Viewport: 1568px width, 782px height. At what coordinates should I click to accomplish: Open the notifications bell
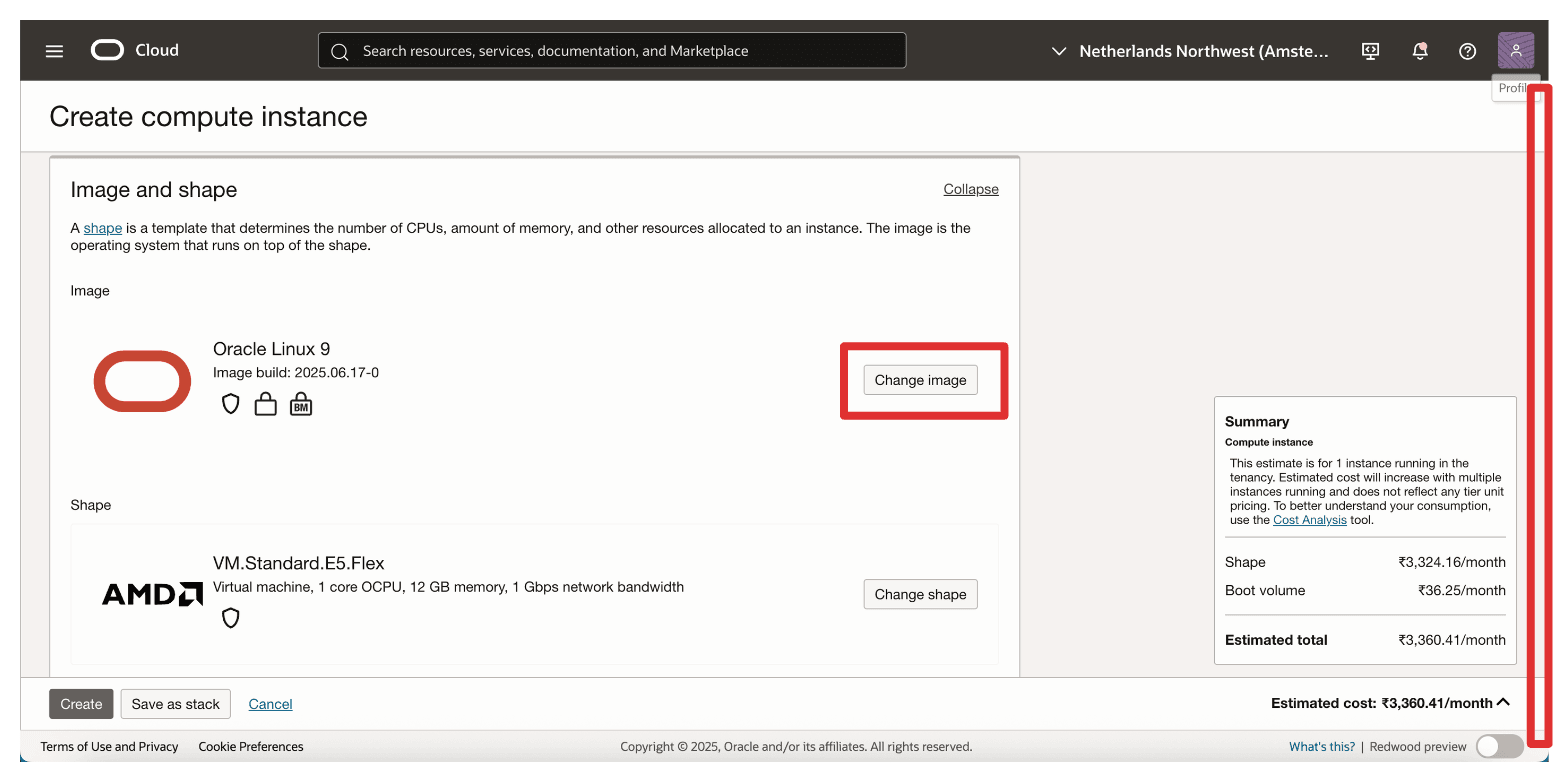click(x=1419, y=51)
